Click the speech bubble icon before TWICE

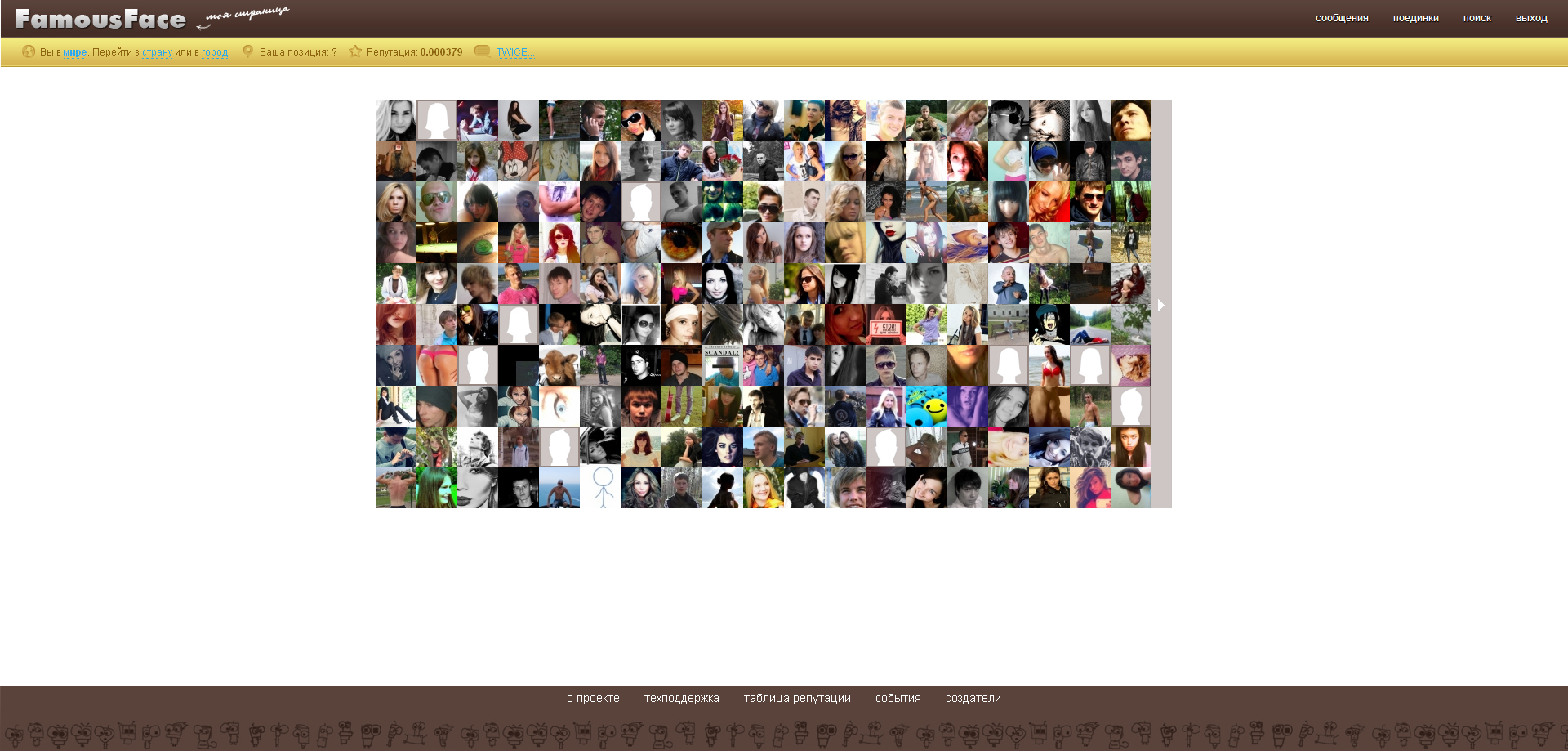483,51
